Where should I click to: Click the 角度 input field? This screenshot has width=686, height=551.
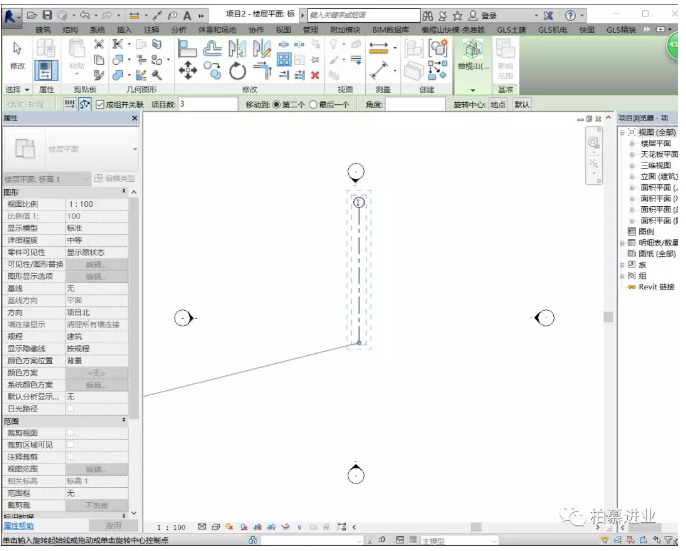pyautogui.click(x=415, y=105)
